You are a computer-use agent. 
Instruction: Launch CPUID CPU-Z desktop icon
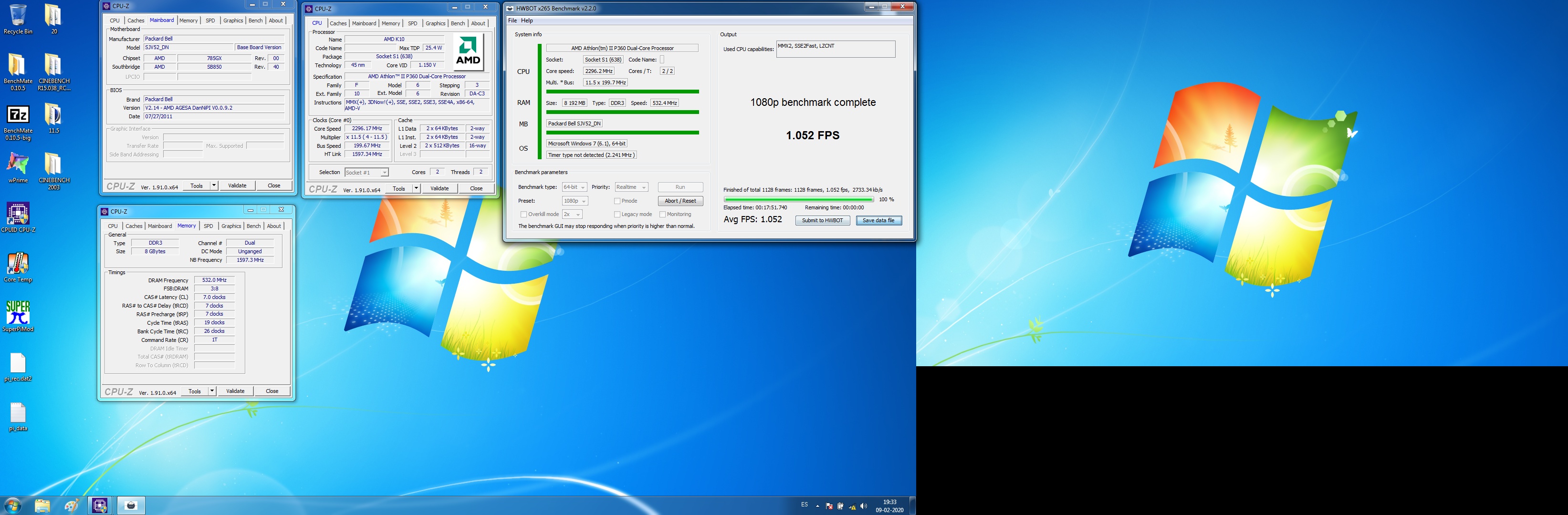tap(18, 217)
